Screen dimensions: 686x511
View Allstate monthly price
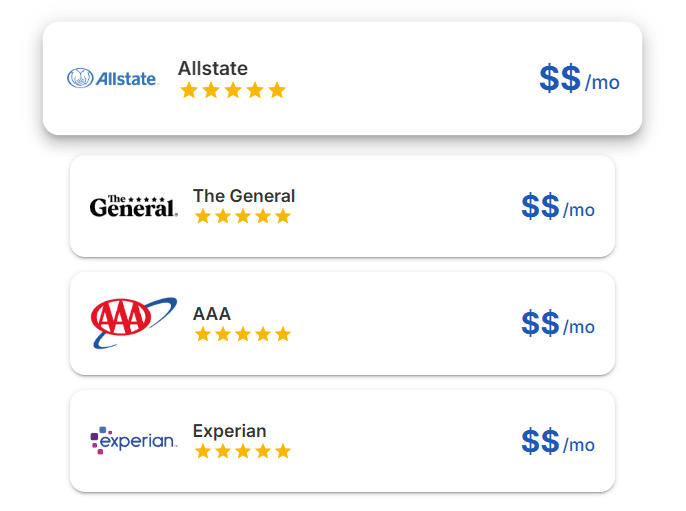579,79
